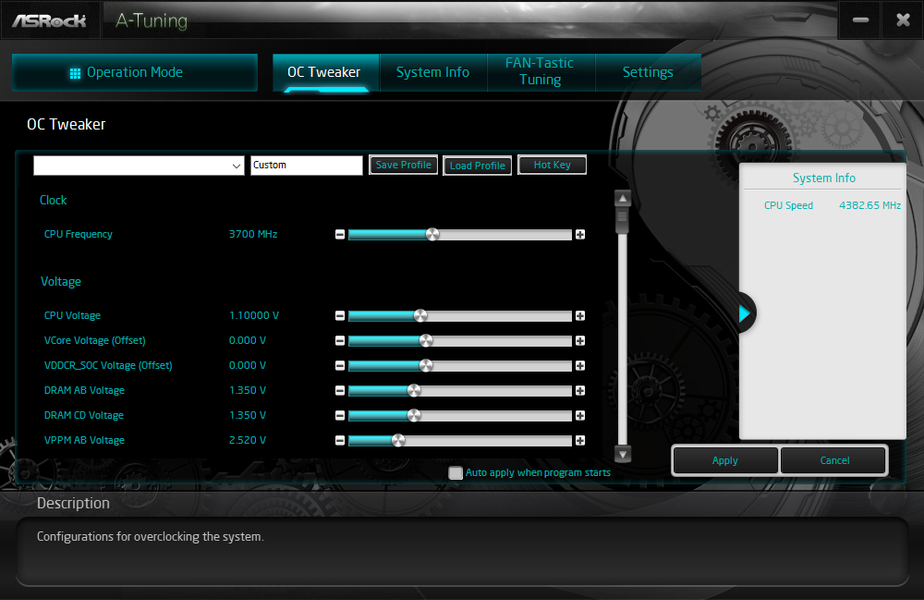Image resolution: width=924 pixels, height=600 pixels.
Task: Lower VDDCR_SOC Voltage (Offset) with the minus icon
Action: [x=340, y=366]
